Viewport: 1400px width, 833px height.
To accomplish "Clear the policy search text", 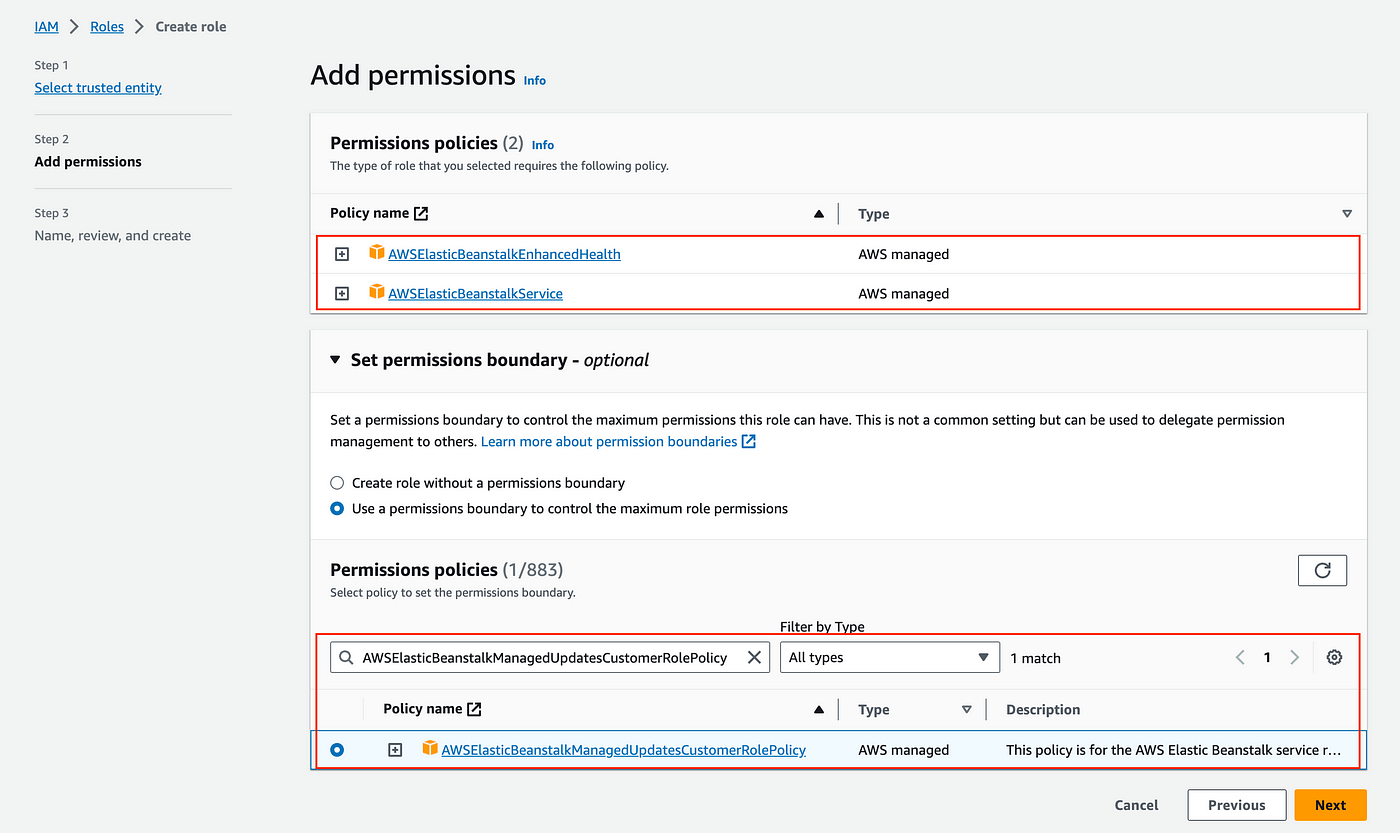I will [x=754, y=658].
